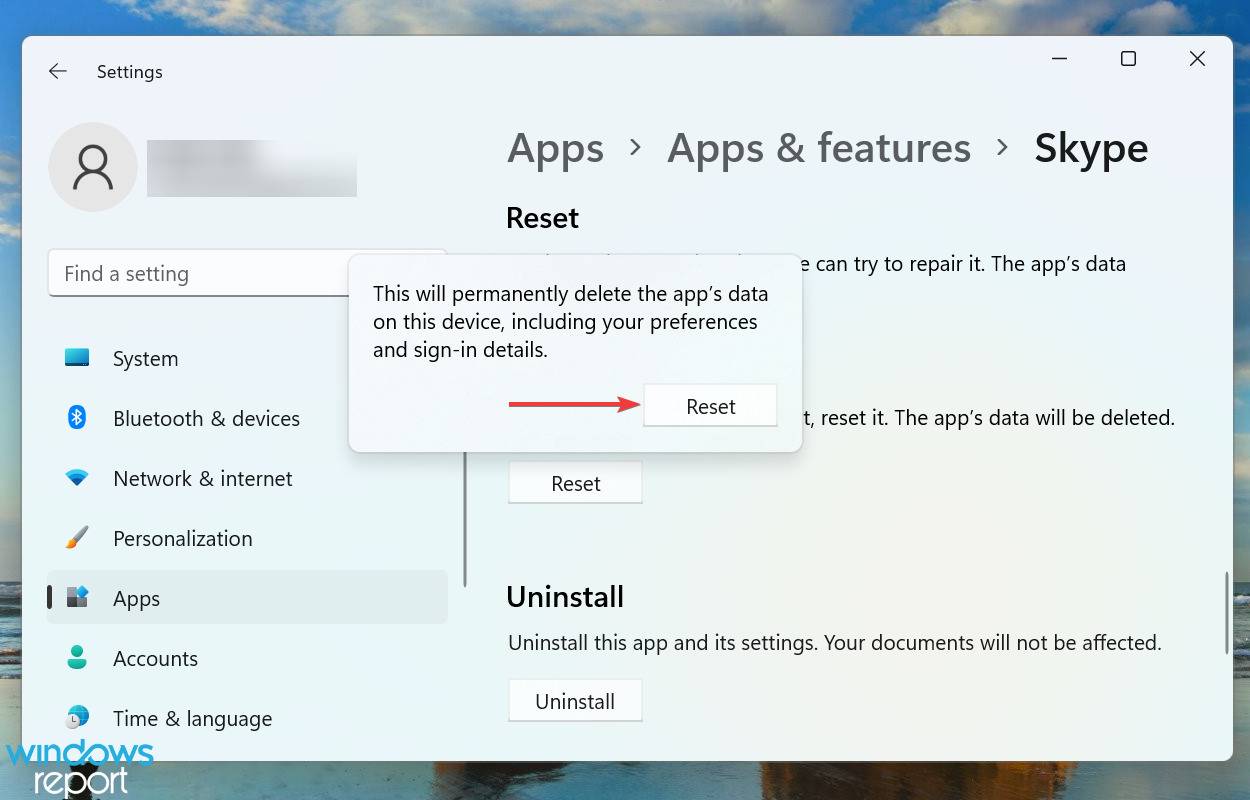Screen dimensions: 1250x800
Task: Navigate to Apps via breadcrumb
Action: [x=555, y=148]
